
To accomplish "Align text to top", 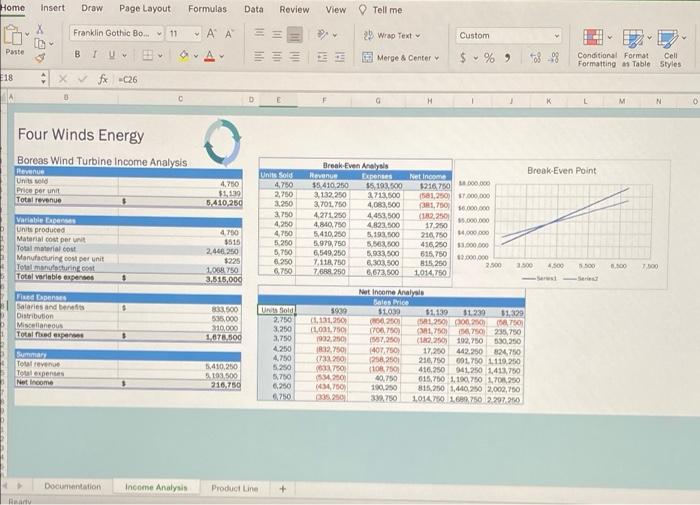I will [x=259, y=33].
